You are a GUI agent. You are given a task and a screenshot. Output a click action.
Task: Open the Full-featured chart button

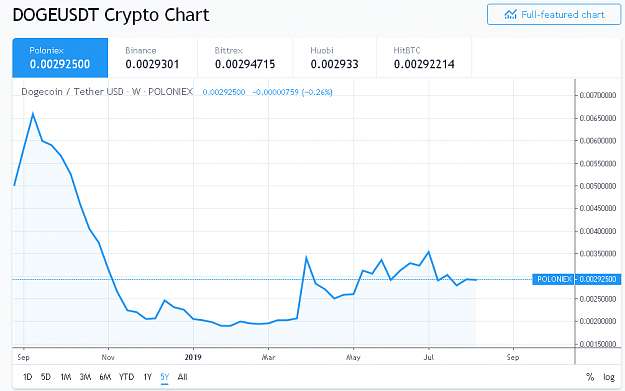(554, 15)
